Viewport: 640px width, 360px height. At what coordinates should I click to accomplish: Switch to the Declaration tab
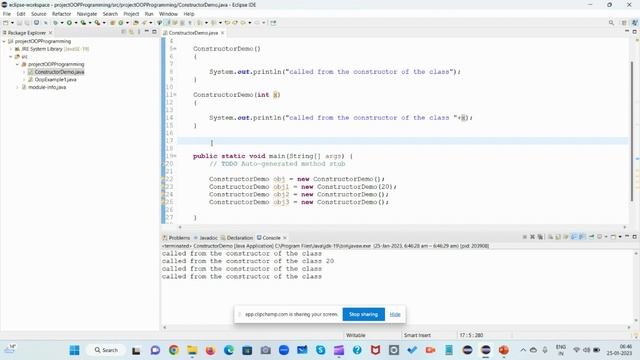click(237, 238)
